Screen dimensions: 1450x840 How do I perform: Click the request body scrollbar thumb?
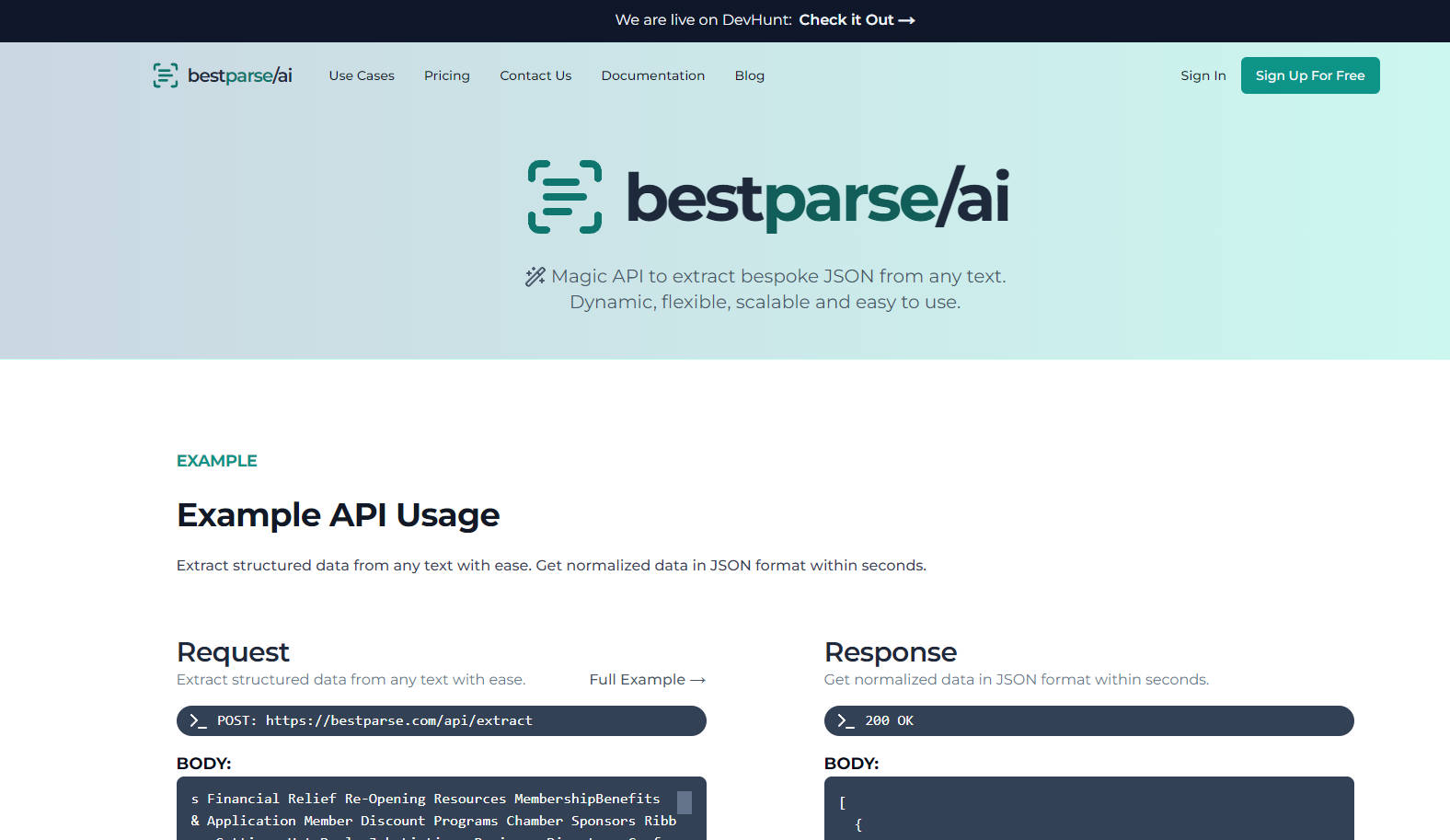coord(685,802)
